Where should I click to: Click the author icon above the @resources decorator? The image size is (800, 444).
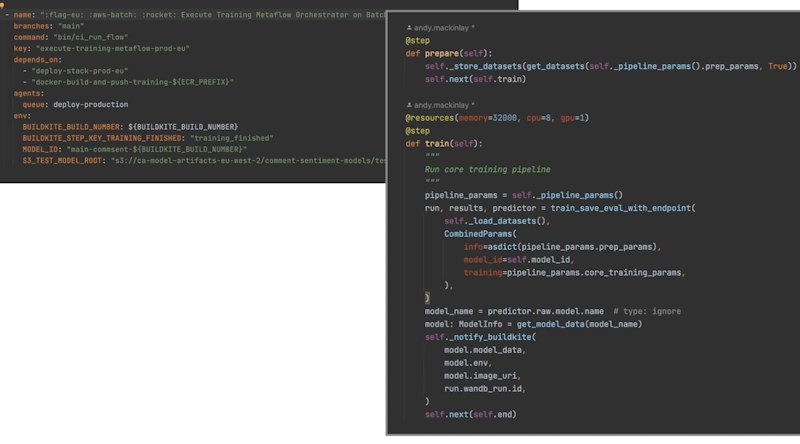coord(410,105)
